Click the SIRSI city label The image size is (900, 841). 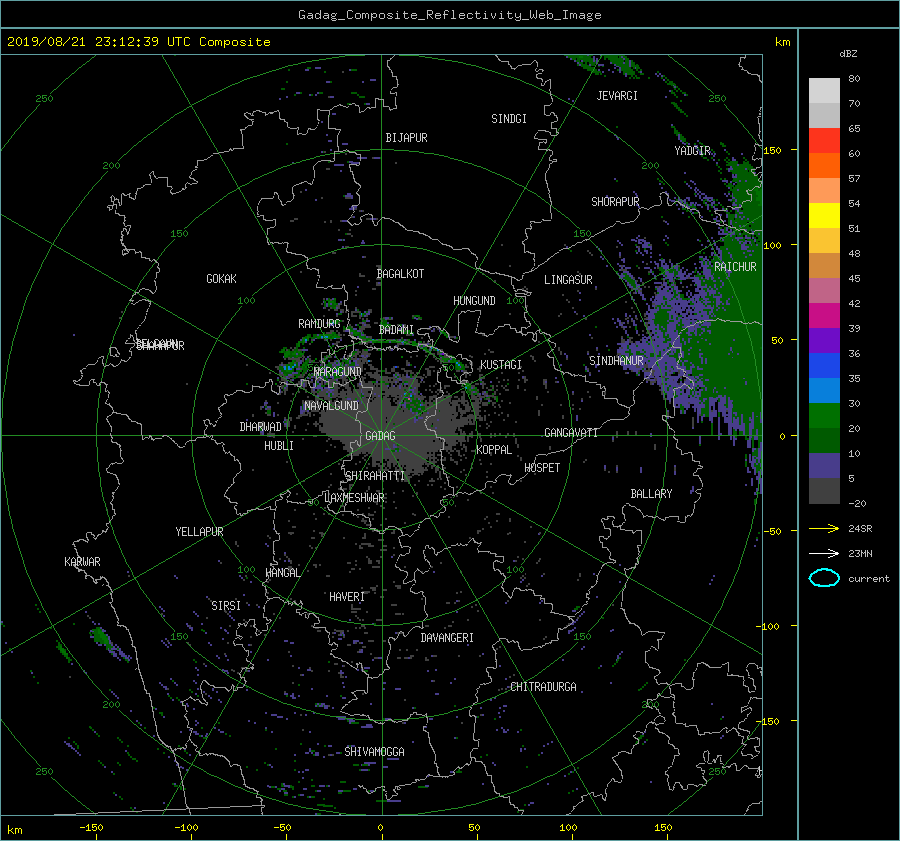point(226,606)
